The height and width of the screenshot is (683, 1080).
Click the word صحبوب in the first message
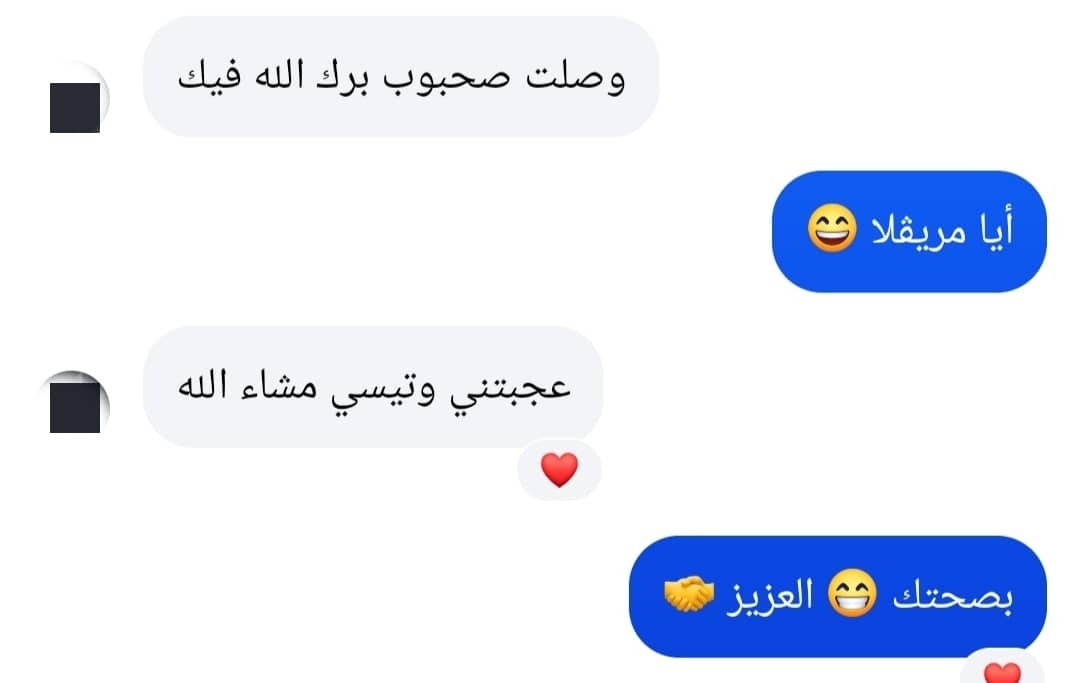447,76
